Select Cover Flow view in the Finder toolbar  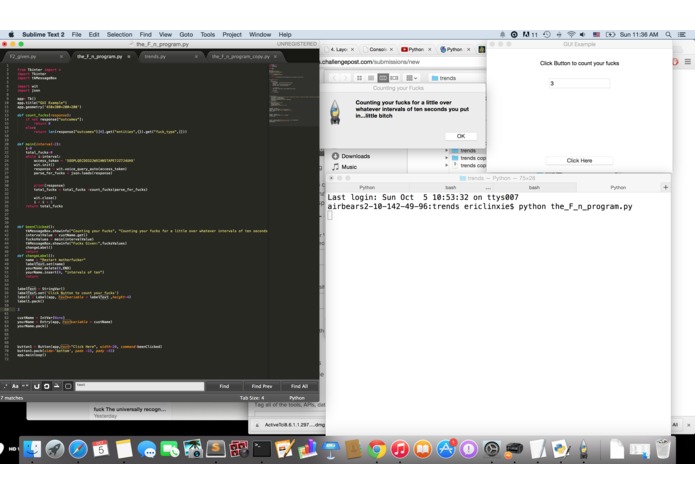394,78
